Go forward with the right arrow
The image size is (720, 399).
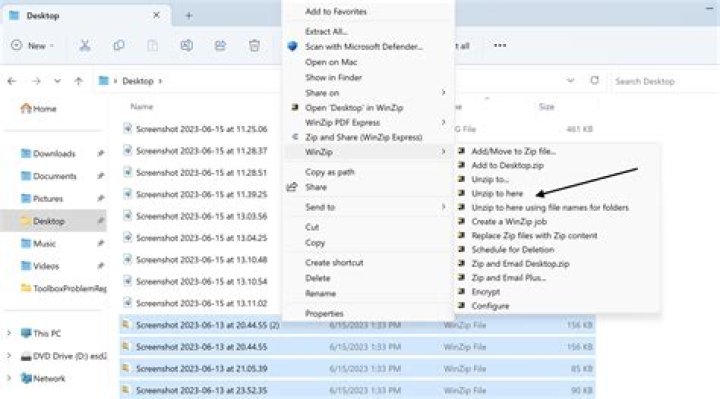(36, 81)
